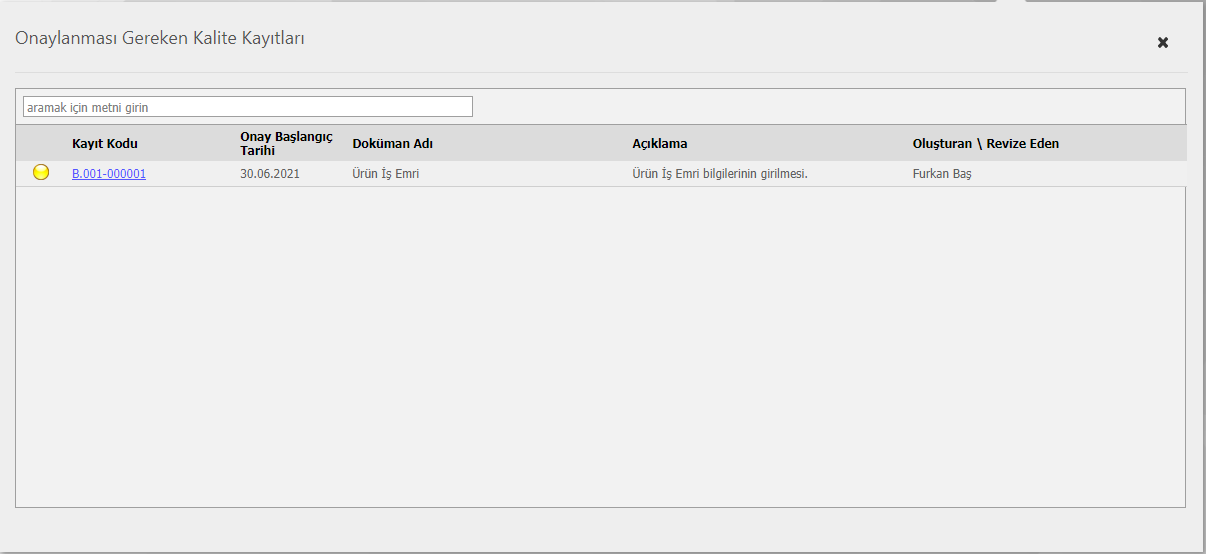The height and width of the screenshot is (554, 1206).
Task: Focus the 'aramak için metni girin' search box
Action: [x=247, y=107]
